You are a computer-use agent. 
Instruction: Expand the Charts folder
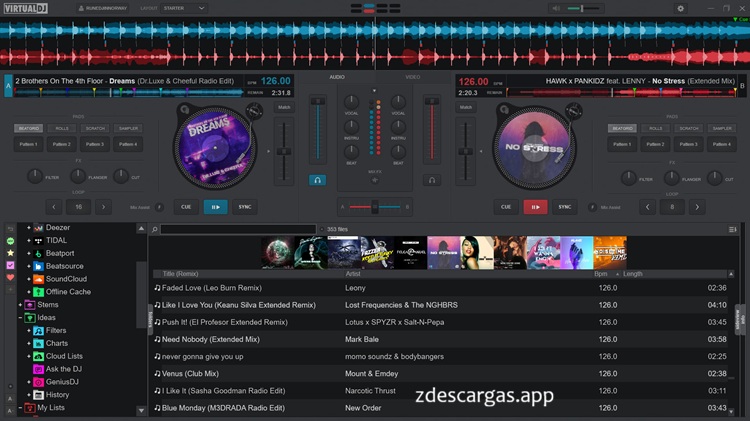click(x=29, y=343)
